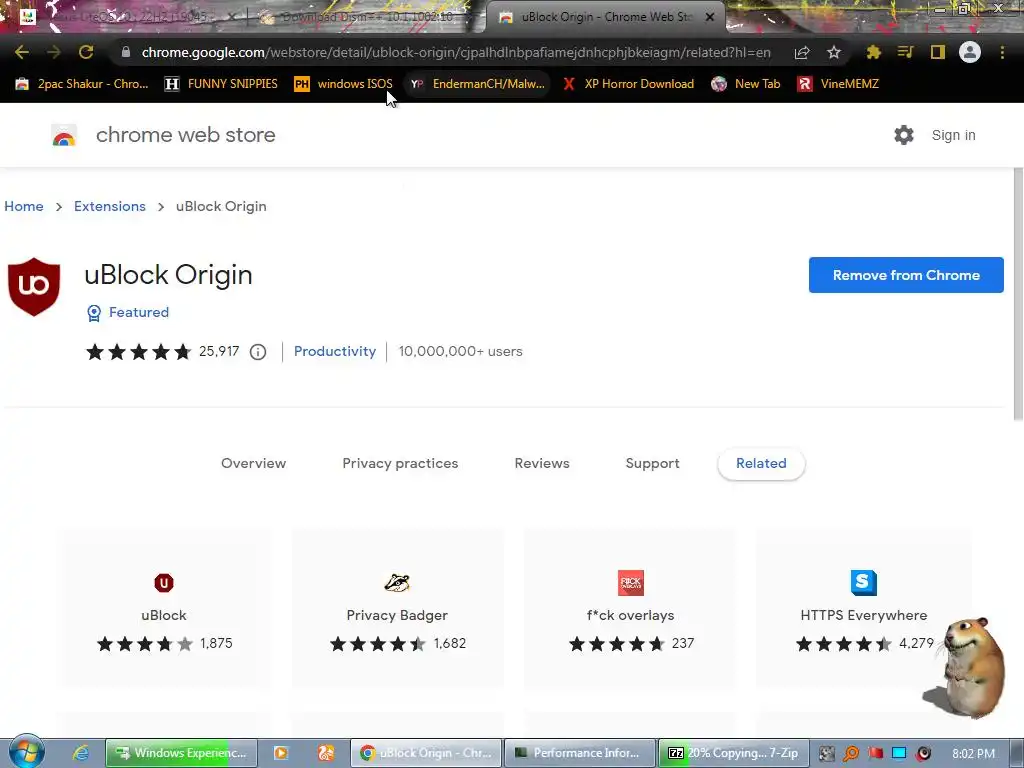Image resolution: width=1024 pixels, height=768 pixels.
Task: Open the uBlock related extension card
Action: point(164,608)
